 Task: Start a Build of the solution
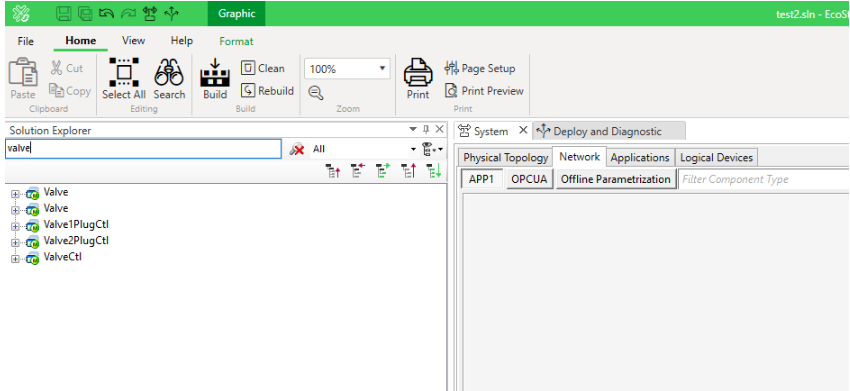(x=215, y=79)
